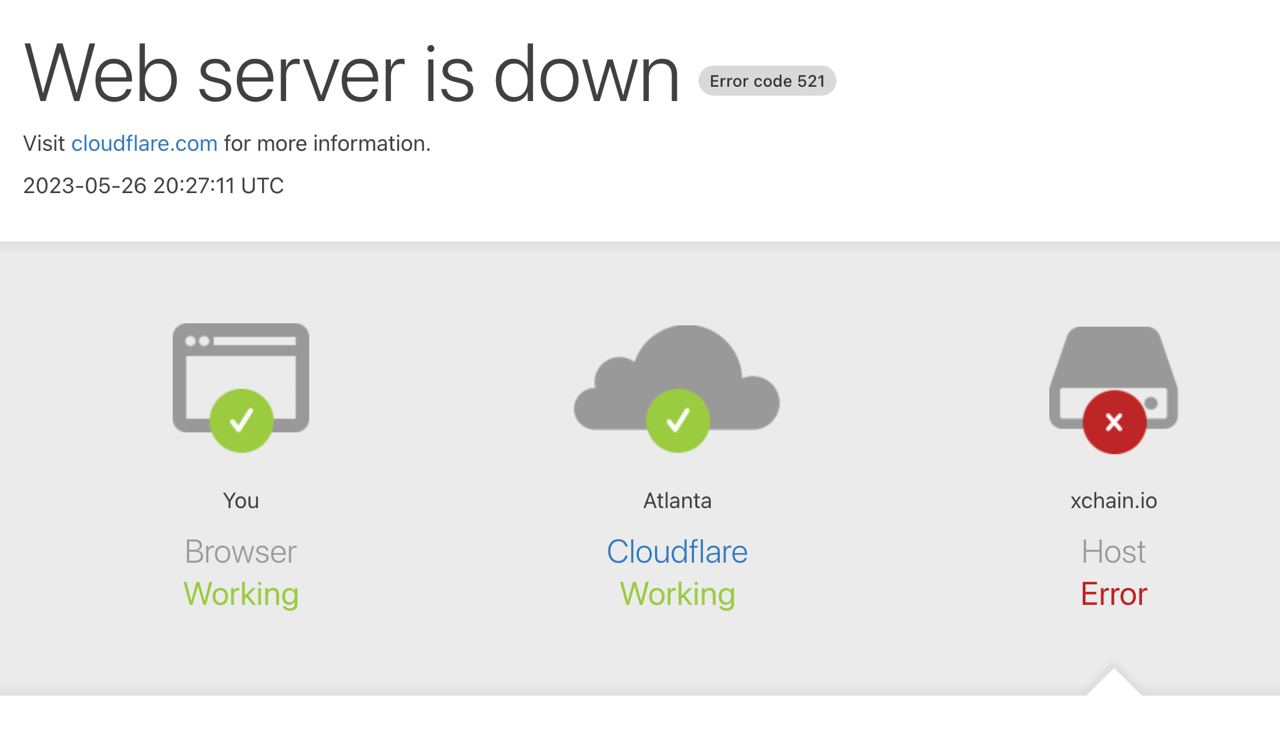Click Working status under Browser

pyautogui.click(x=241, y=594)
